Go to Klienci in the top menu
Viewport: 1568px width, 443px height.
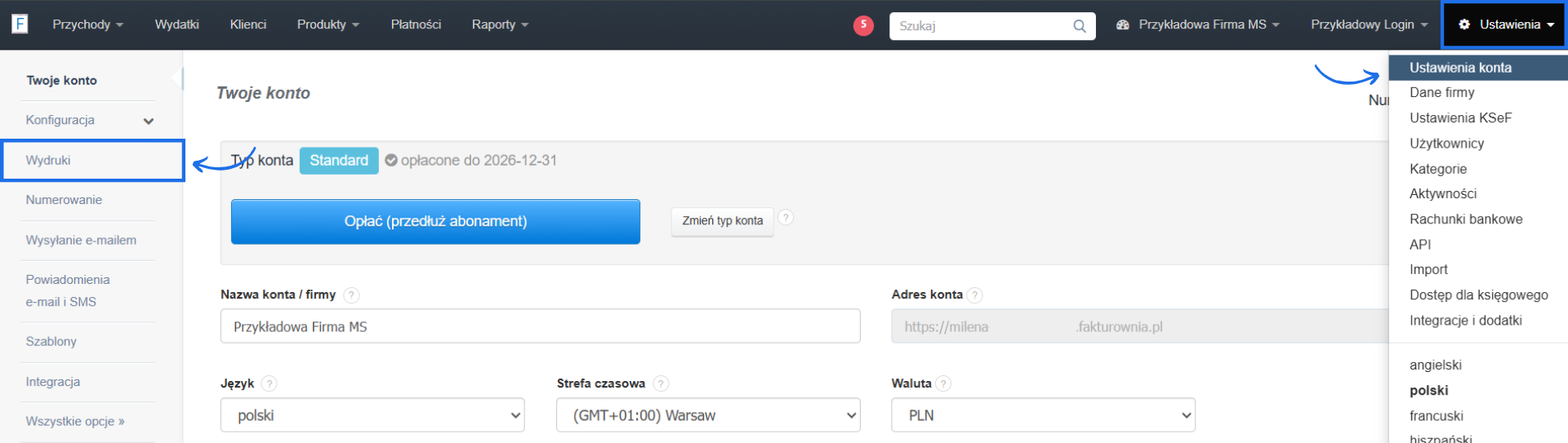point(248,24)
